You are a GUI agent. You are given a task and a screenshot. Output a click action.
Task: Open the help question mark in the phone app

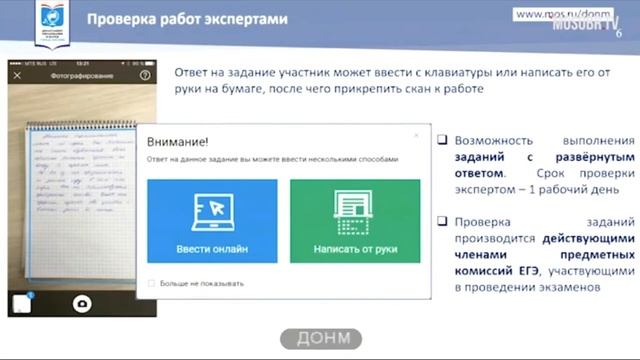coord(145,76)
